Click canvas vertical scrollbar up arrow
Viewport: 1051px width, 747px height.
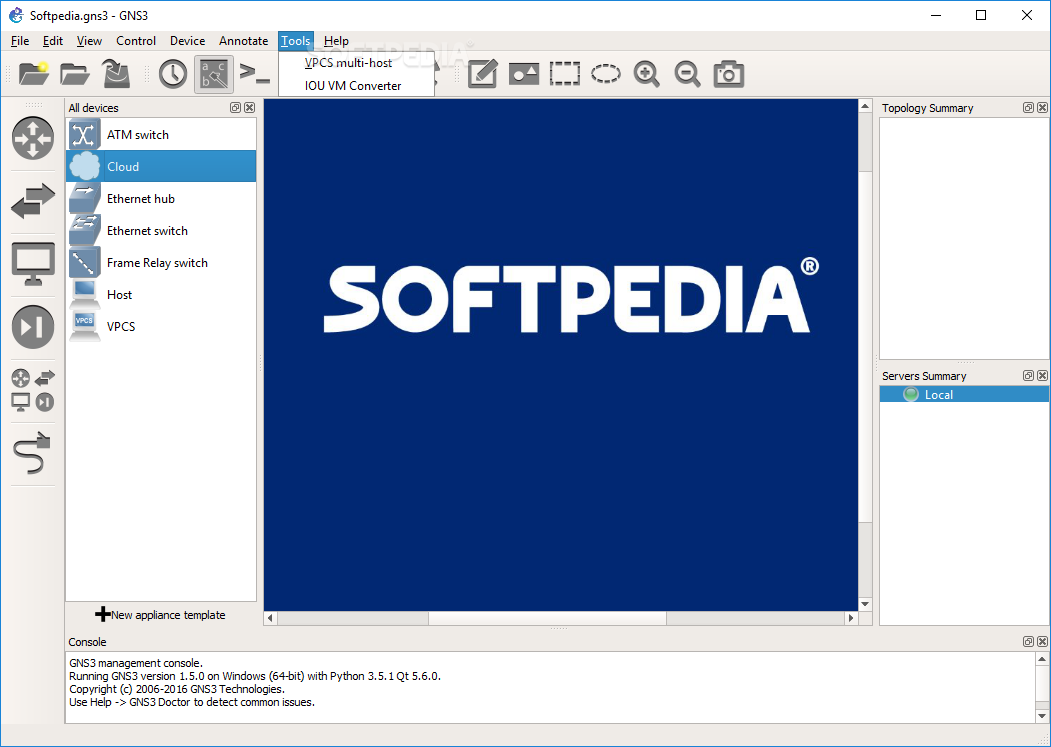tap(865, 106)
